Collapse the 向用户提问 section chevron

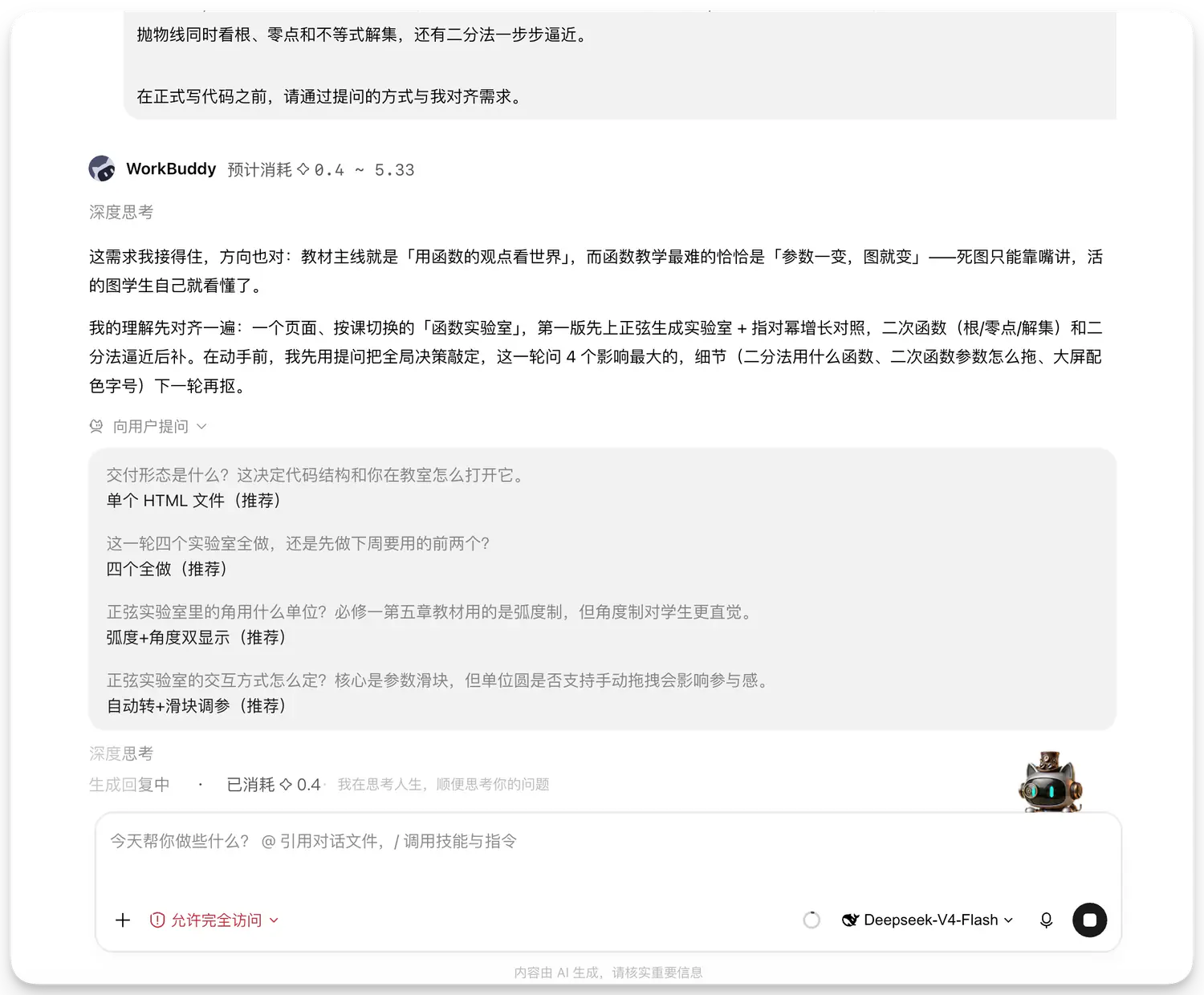(x=201, y=426)
